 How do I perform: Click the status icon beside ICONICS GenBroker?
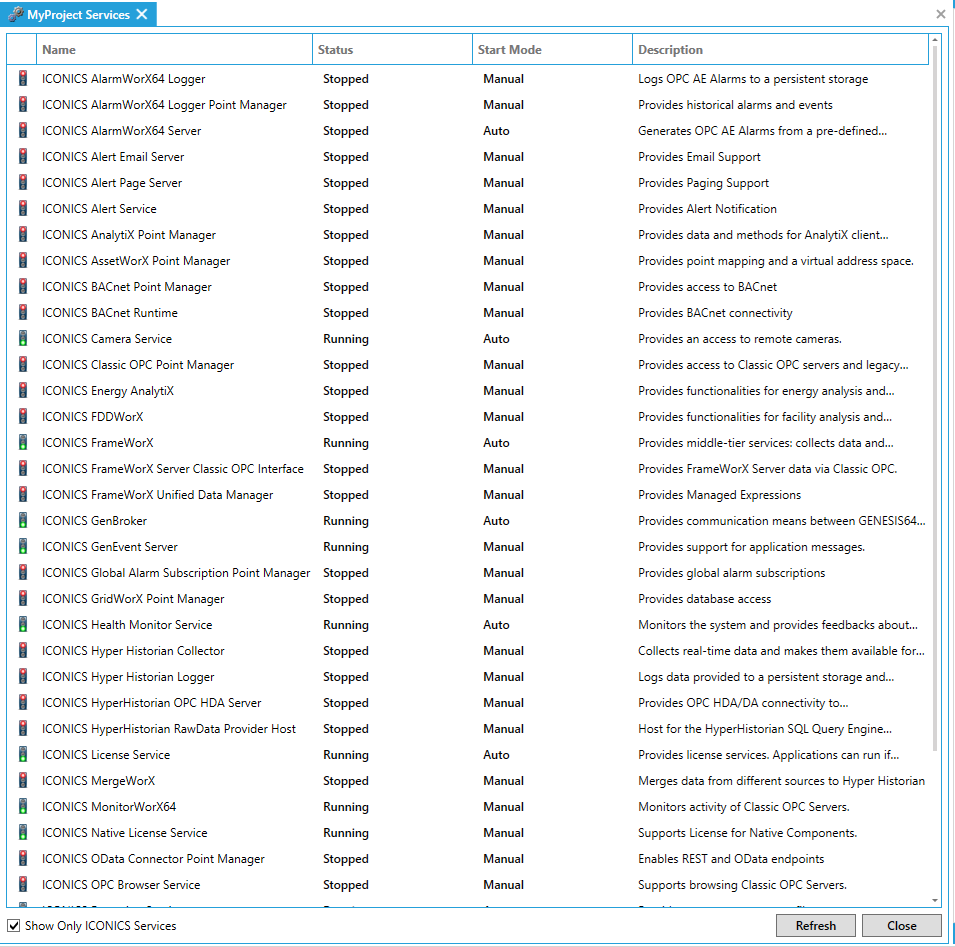tap(23, 521)
